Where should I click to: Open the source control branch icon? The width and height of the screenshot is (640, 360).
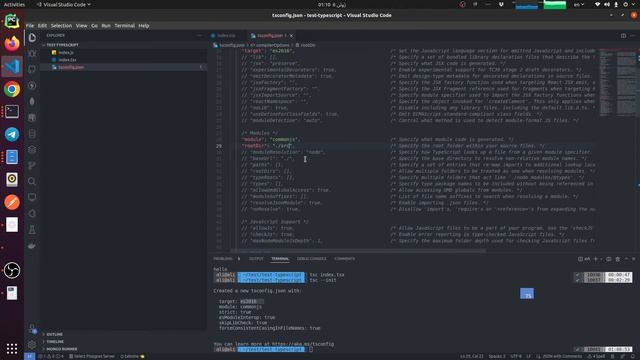pyautogui.click(x=32, y=165)
